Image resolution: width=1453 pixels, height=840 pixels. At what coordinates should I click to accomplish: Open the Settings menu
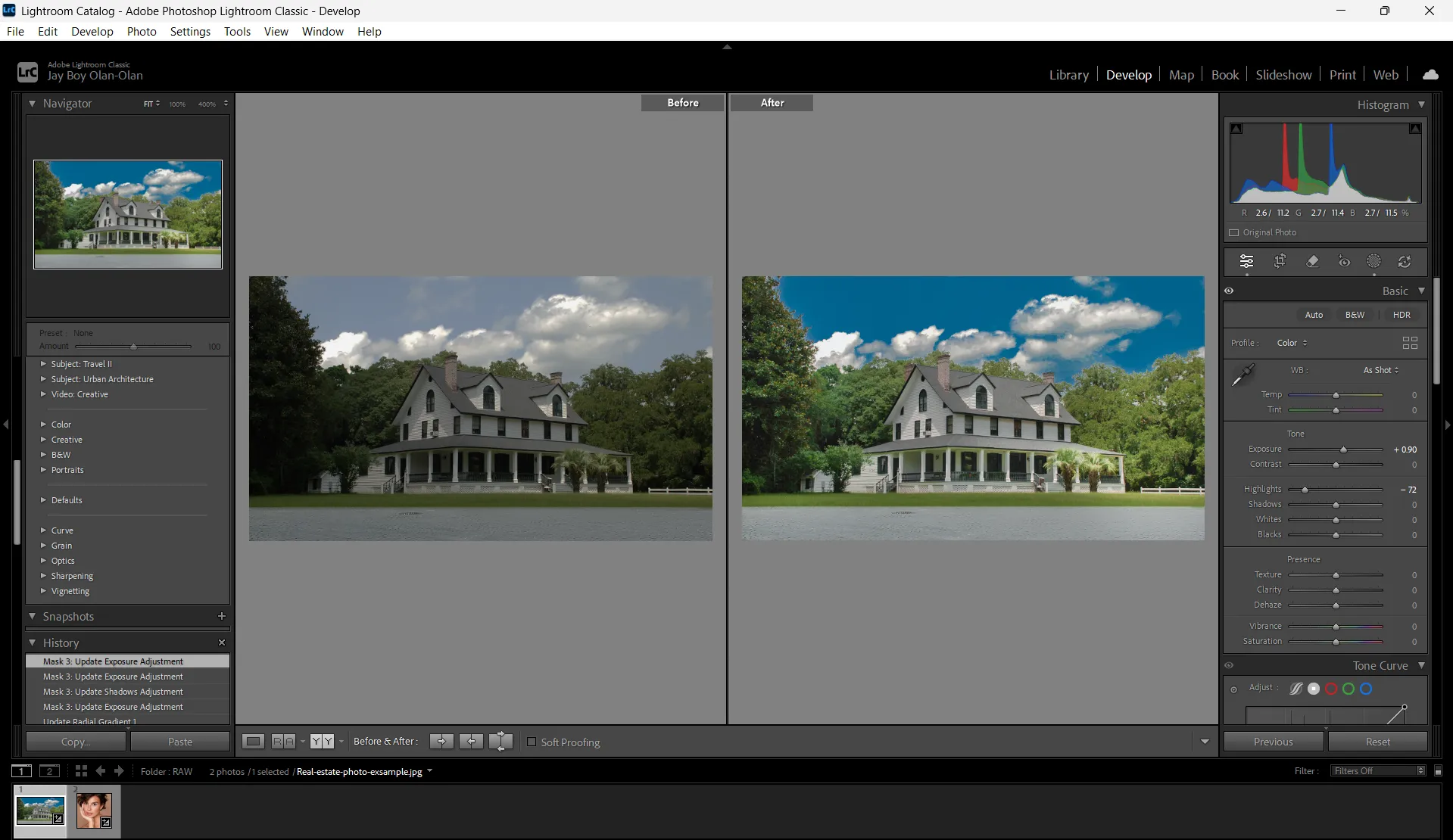[190, 31]
